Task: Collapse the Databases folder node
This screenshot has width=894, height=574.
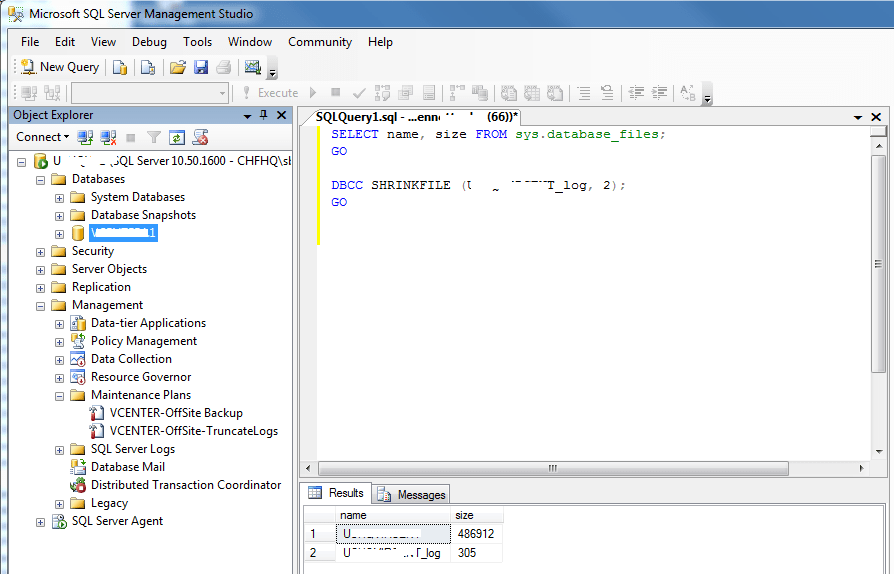Action: (x=40, y=180)
